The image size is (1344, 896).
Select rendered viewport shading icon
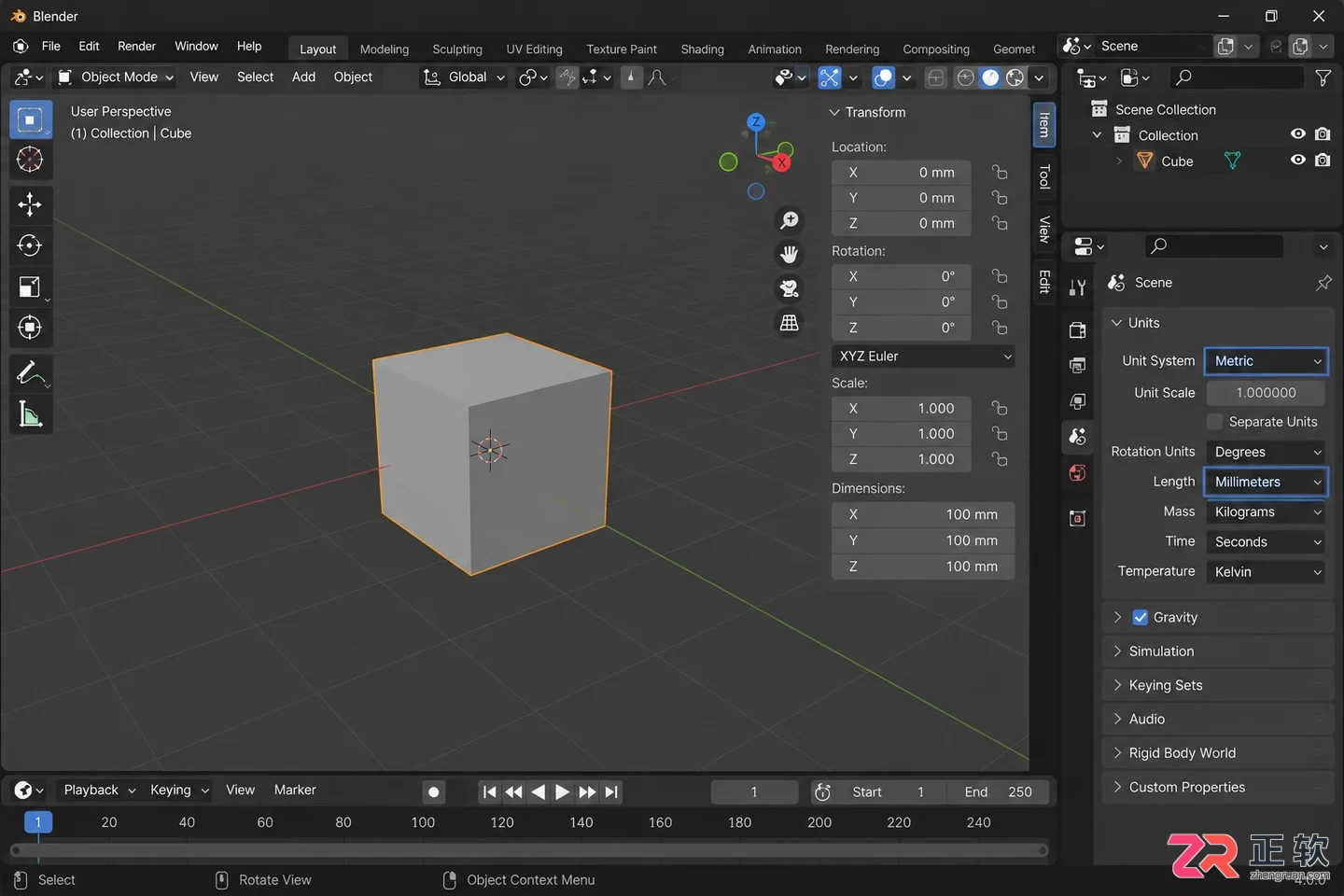pyautogui.click(x=1015, y=77)
